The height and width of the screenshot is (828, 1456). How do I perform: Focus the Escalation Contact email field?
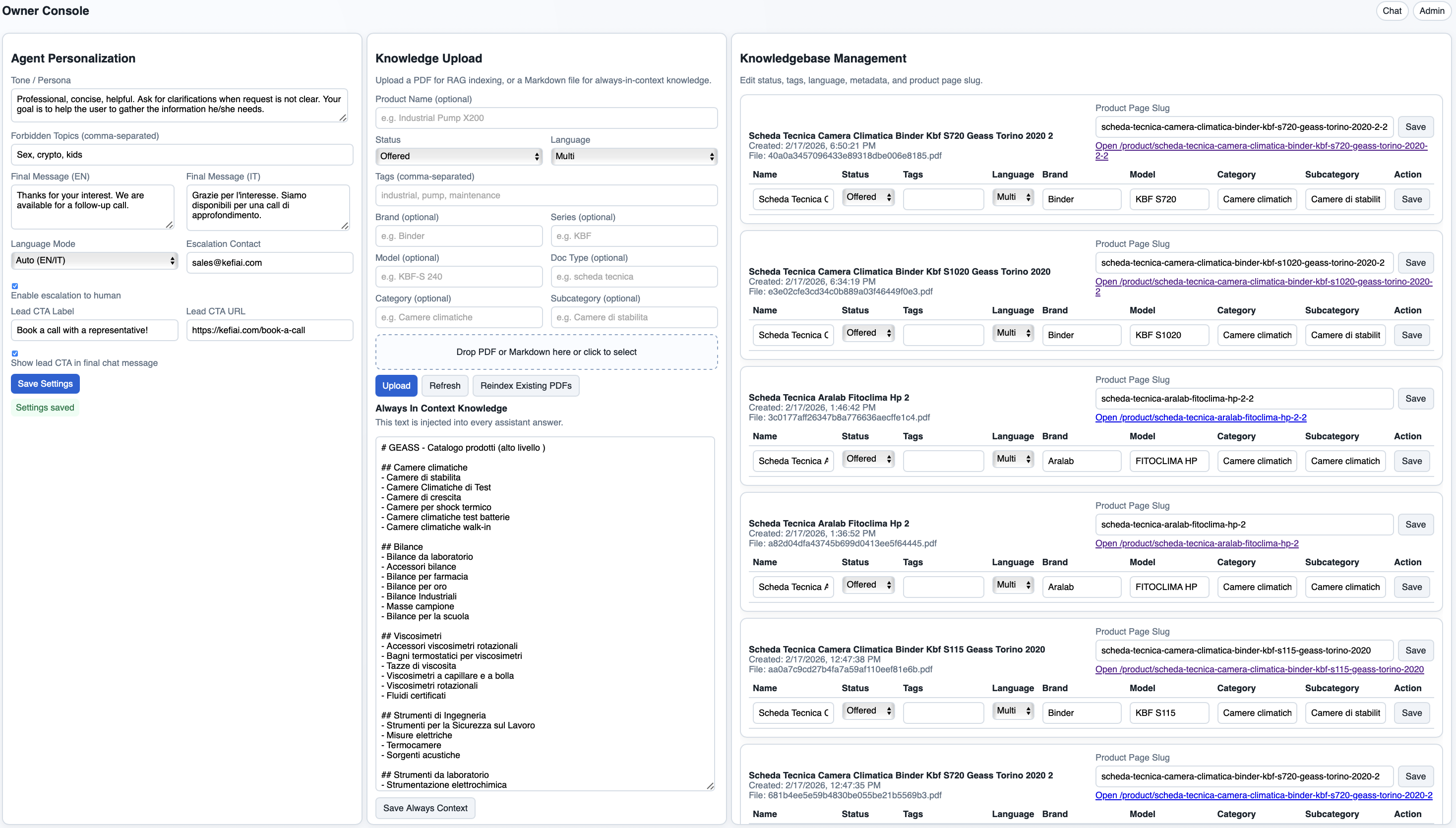pyautogui.click(x=270, y=262)
